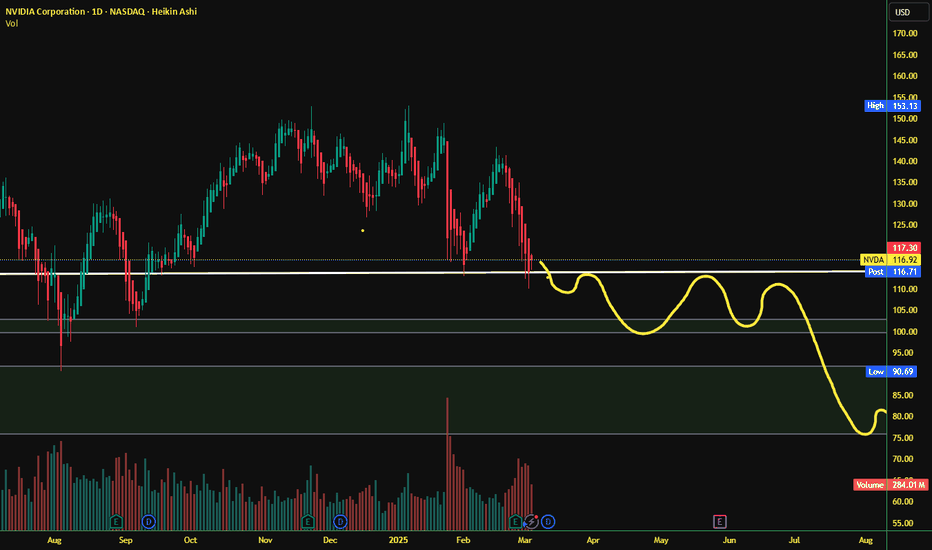Image resolution: width=932 pixels, height=550 pixels.
Task: Click the Volume 284.01 M label
Action: [890, 485]
